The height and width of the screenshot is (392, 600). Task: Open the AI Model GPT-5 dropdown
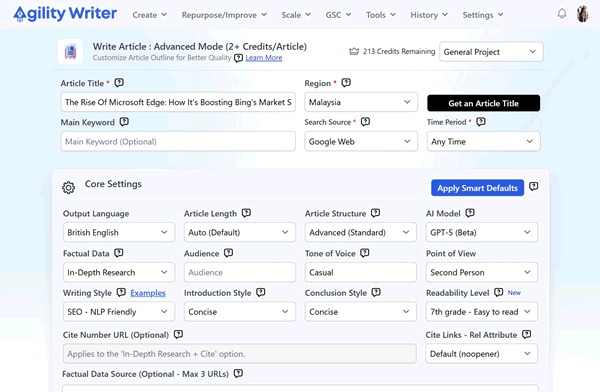pyautogui.click(x=482, y=232)
